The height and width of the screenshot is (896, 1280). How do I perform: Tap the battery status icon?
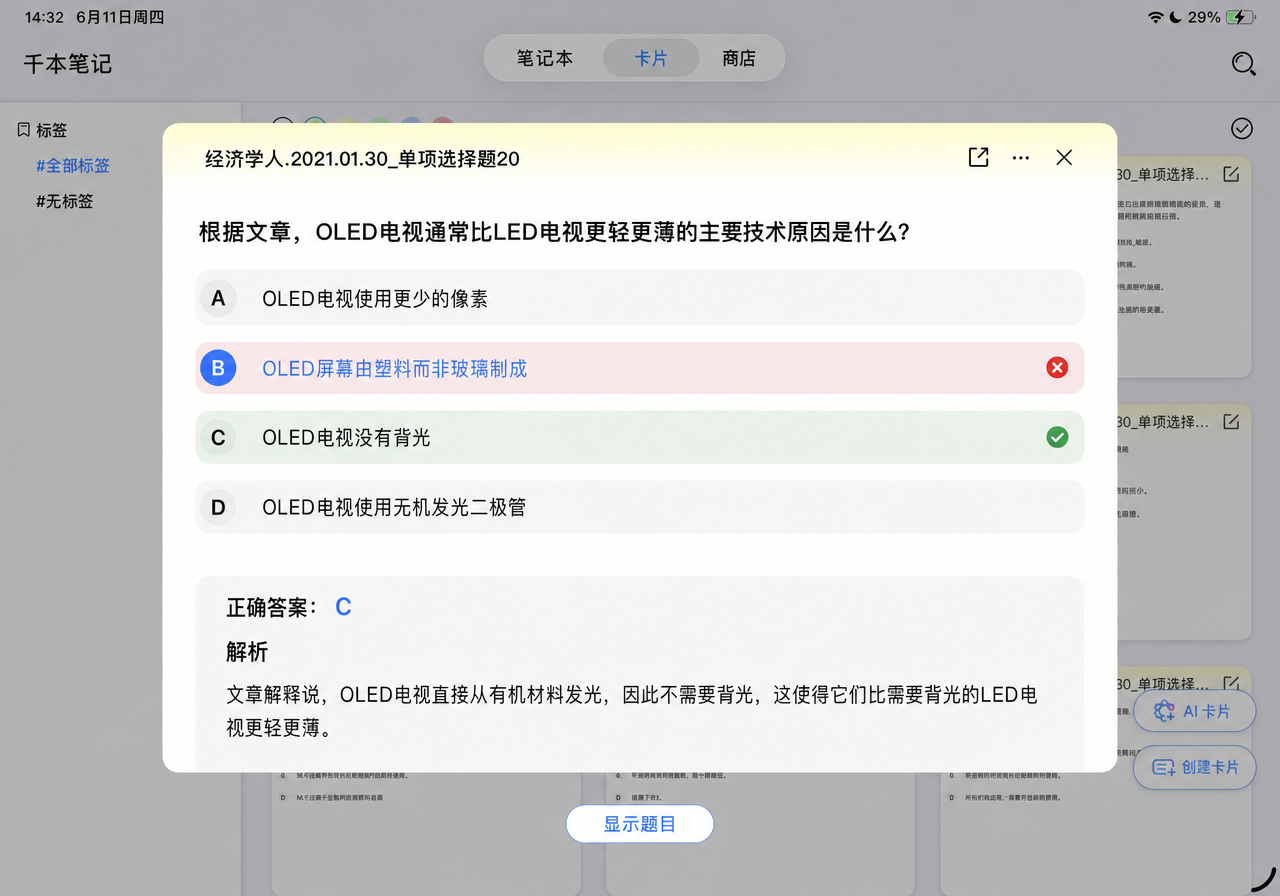pyautogui.click(x=1240, y=17)
